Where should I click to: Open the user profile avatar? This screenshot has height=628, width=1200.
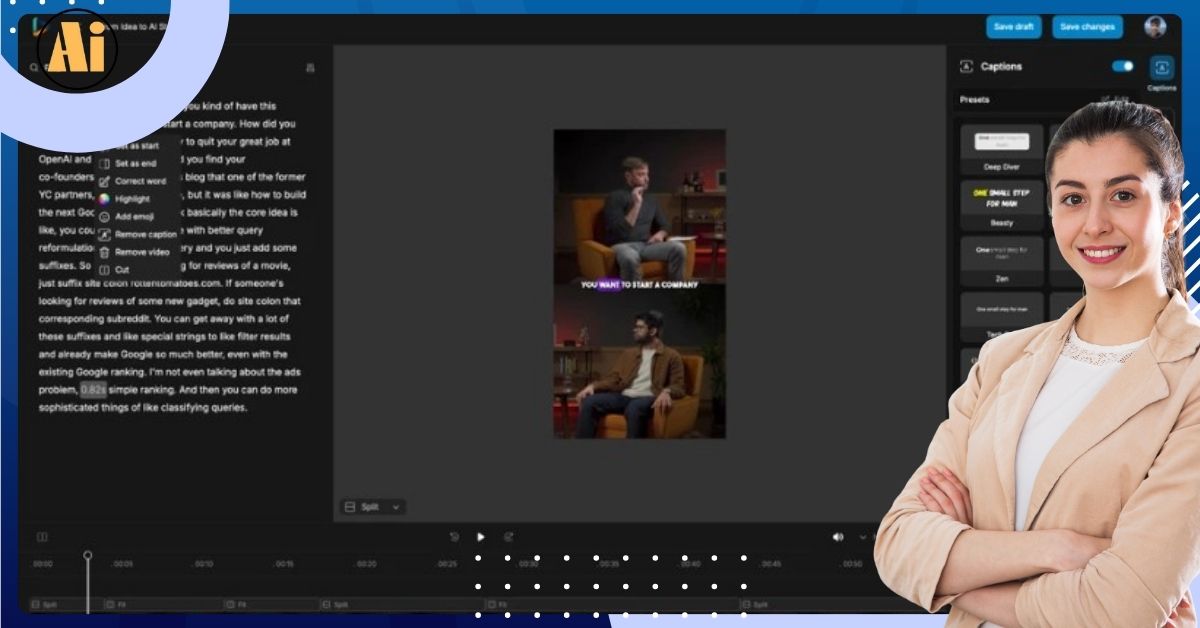(x=1155, y=27)
